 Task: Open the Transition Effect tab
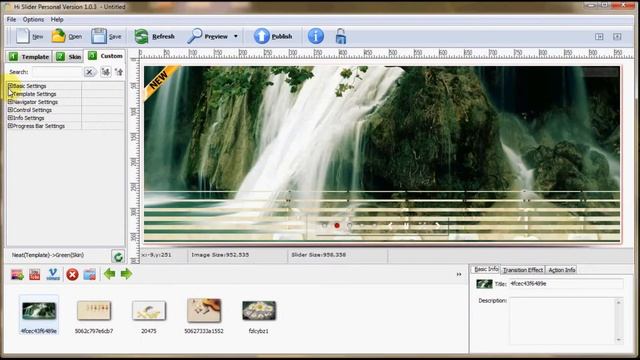tap(523, 270)
